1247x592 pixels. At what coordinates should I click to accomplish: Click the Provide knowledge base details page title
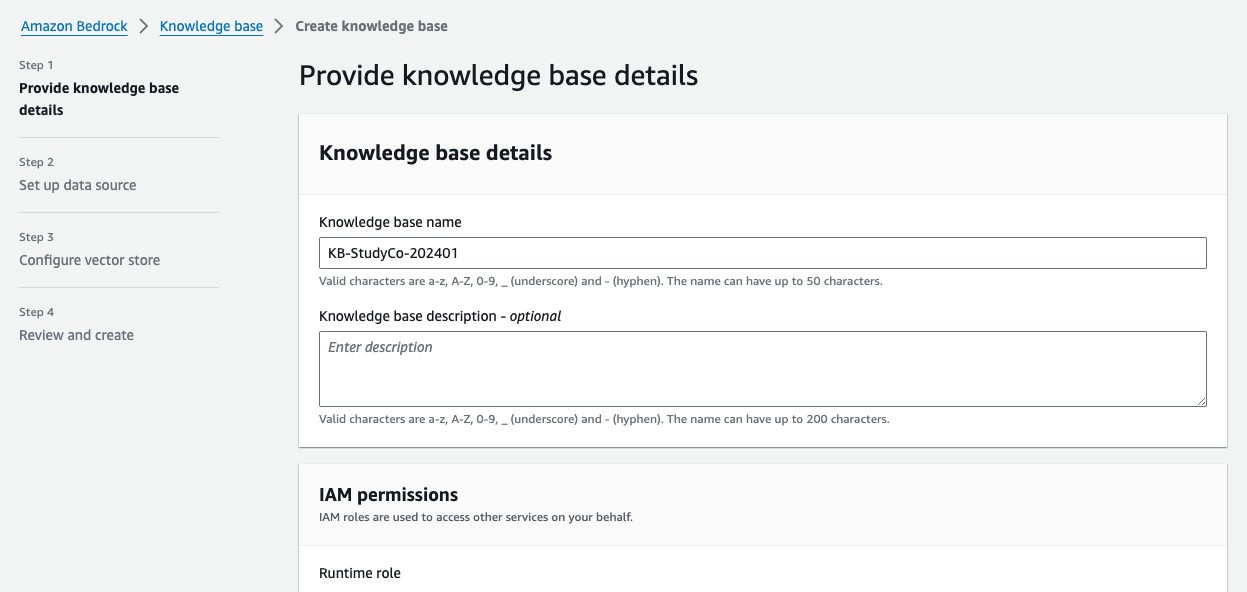point(498,75)
